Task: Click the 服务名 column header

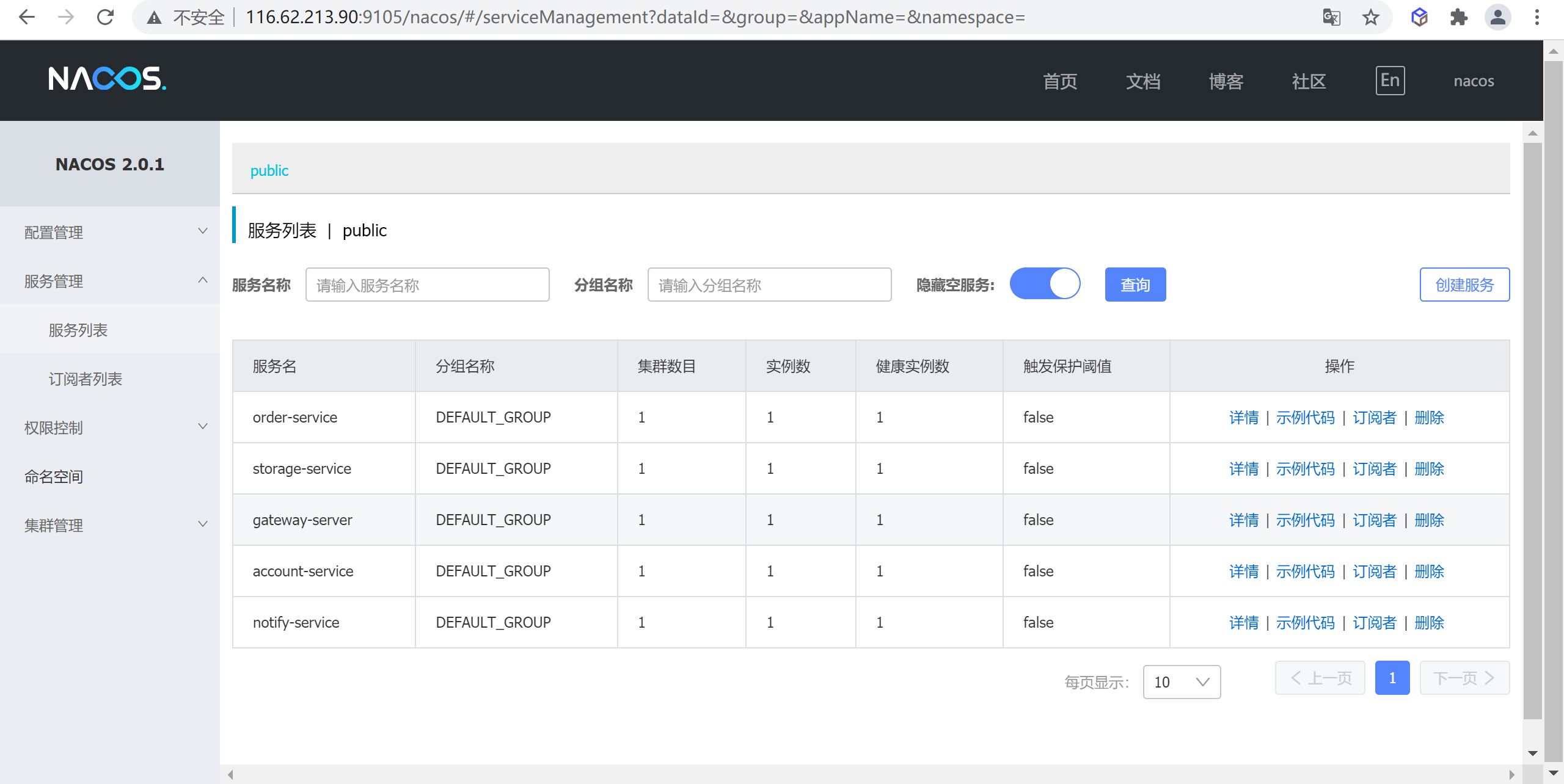Action: pyautogui.click(x=324, y=366)
